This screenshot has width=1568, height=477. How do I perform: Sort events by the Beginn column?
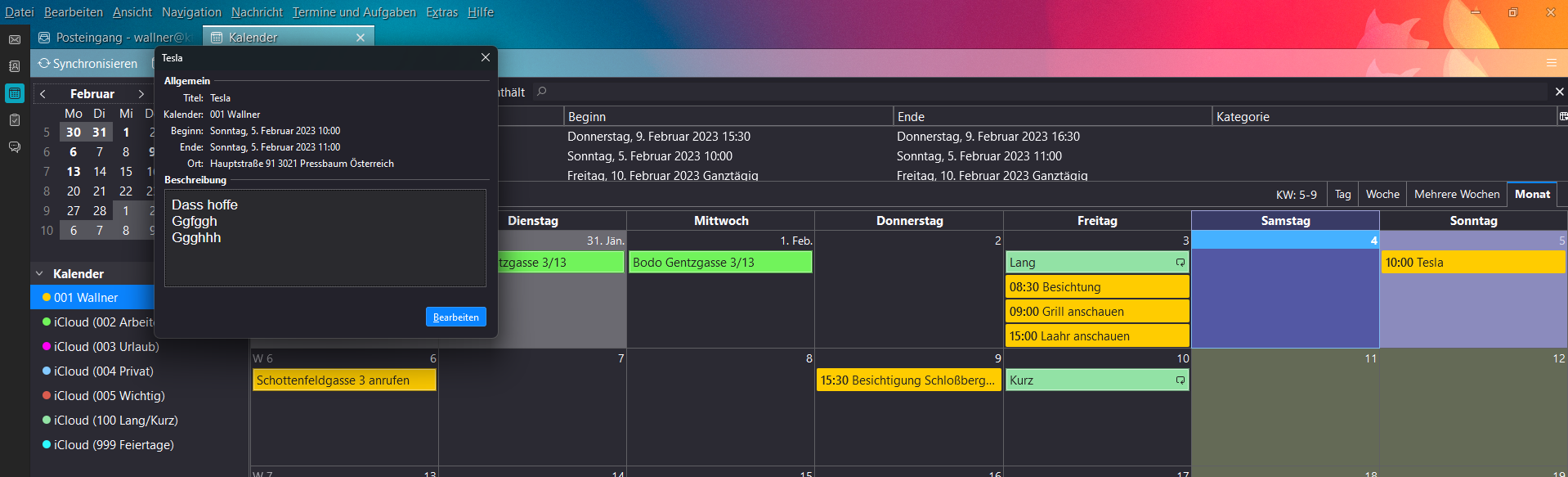tap(728, 116)
